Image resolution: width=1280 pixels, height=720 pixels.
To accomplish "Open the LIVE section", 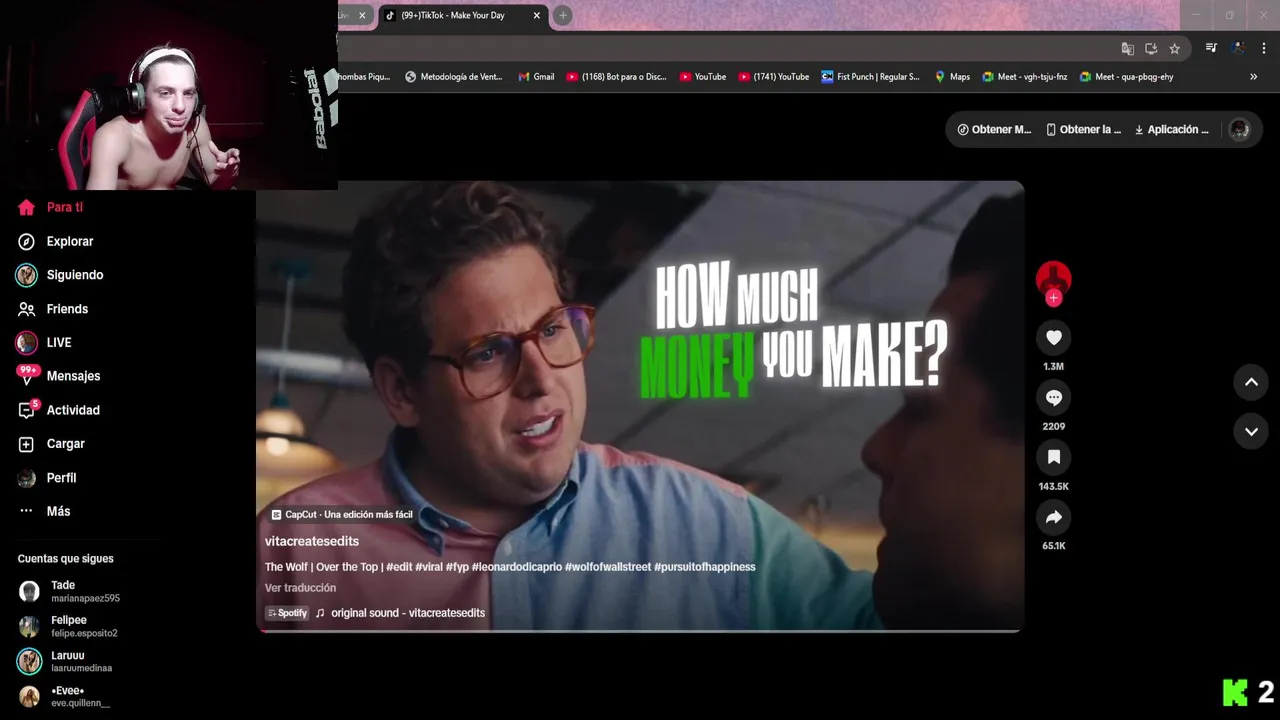I will 45,343.
